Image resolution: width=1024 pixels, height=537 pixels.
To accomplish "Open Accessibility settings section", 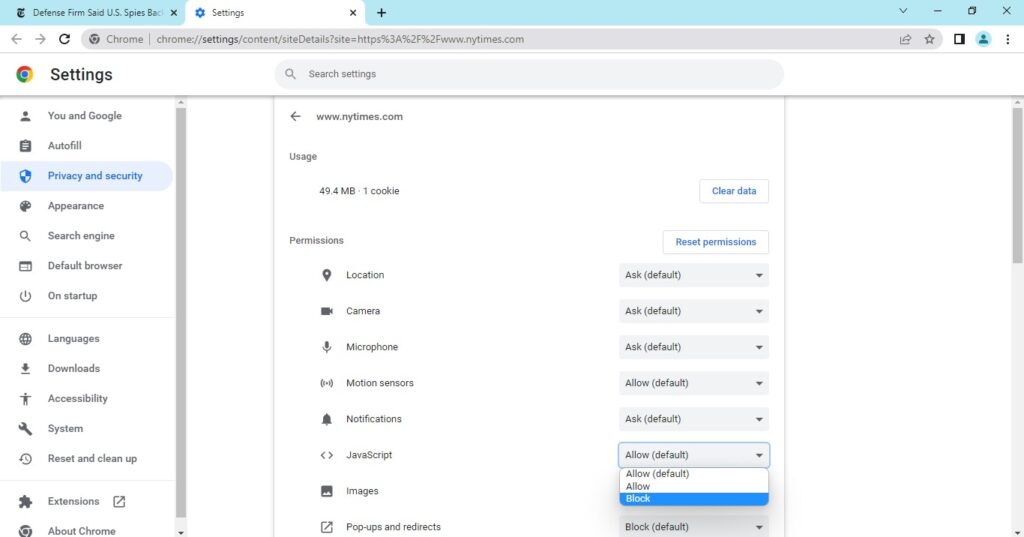I will (78, 399).
